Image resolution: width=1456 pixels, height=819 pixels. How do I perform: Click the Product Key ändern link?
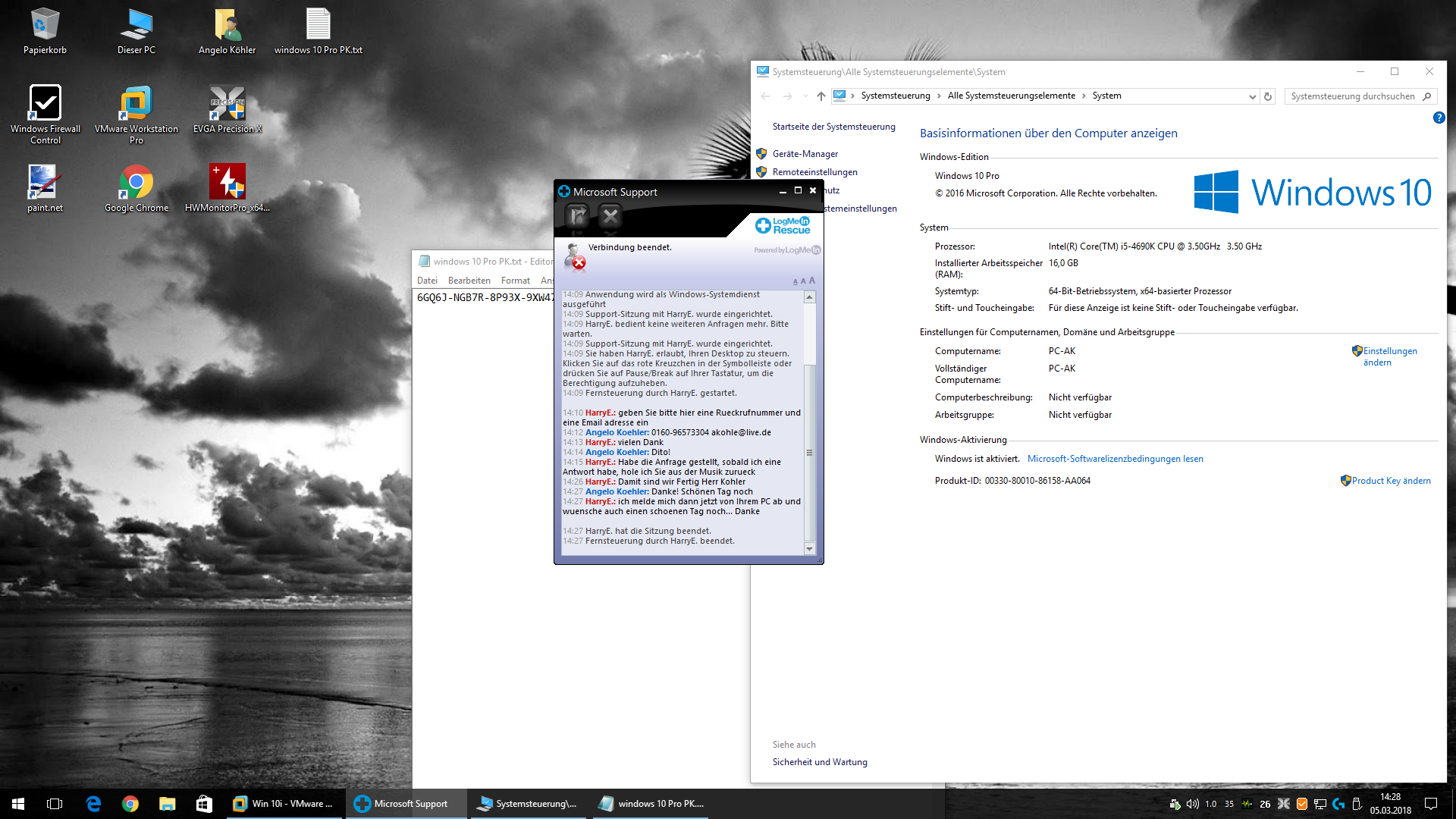[x=1391, y=481]
